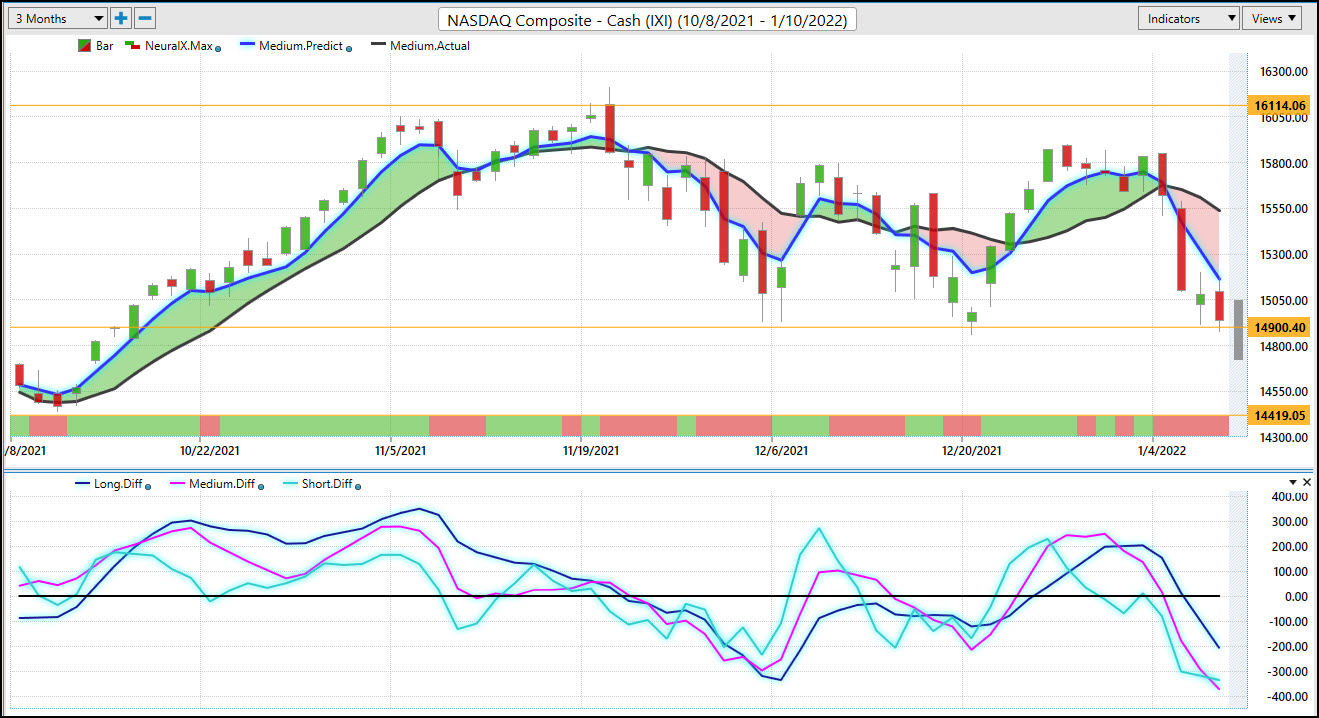Zoom in with the plus button
The image size is (1319, 718).
point(121,18)
